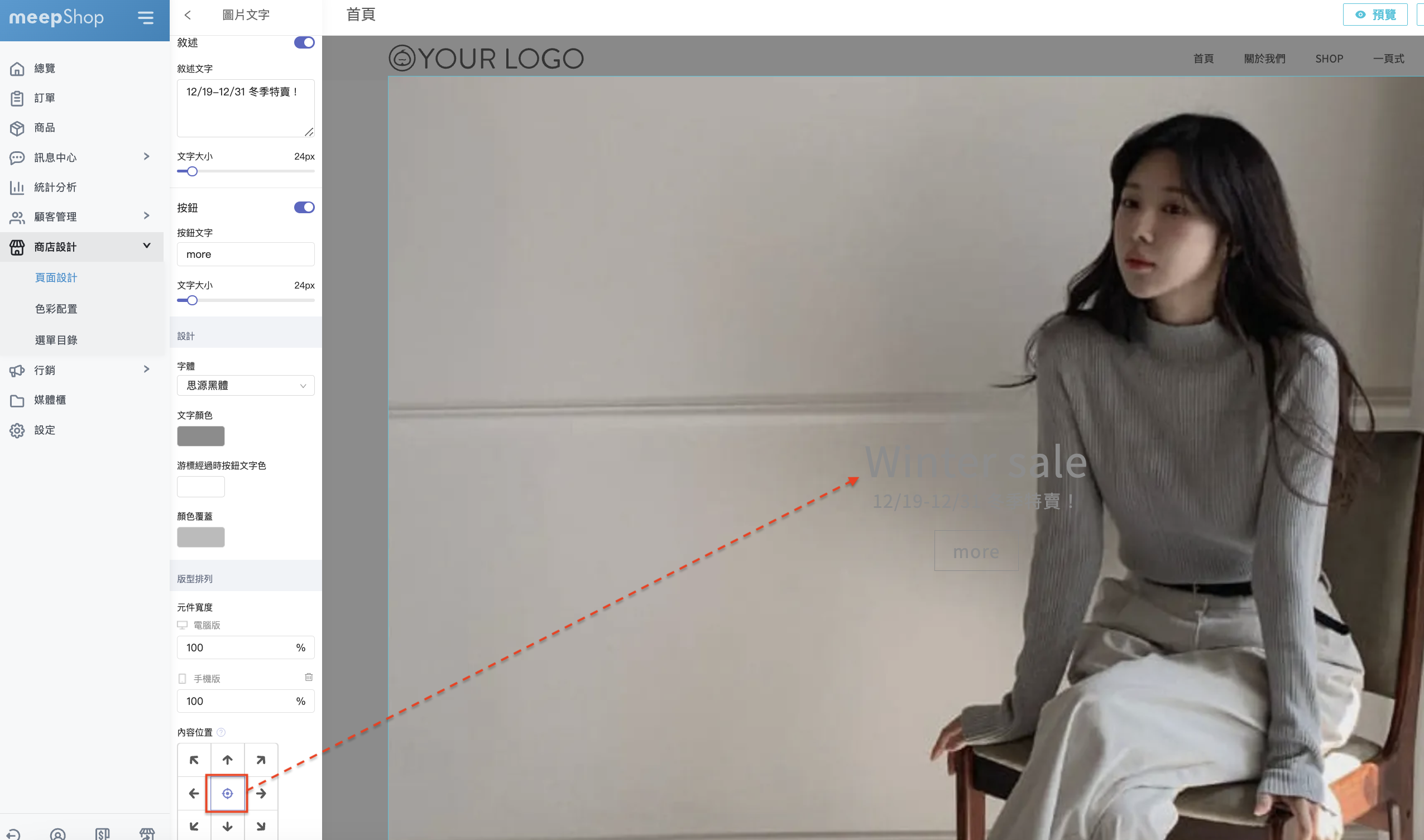Toggle the 按鈕 switch off
1424x840 pixels.
(x=304, y=208)
